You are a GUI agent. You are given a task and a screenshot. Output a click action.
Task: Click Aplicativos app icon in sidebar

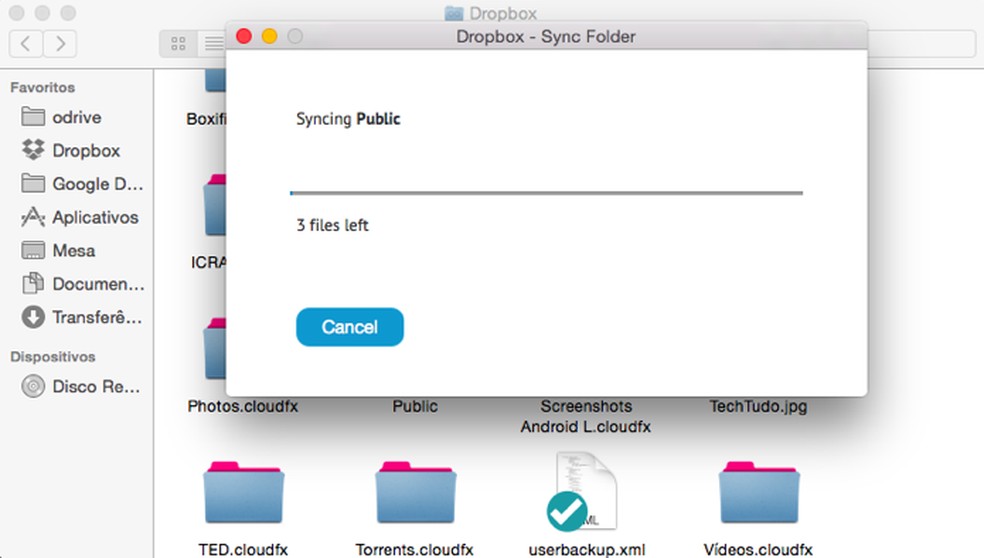[33, 217]
